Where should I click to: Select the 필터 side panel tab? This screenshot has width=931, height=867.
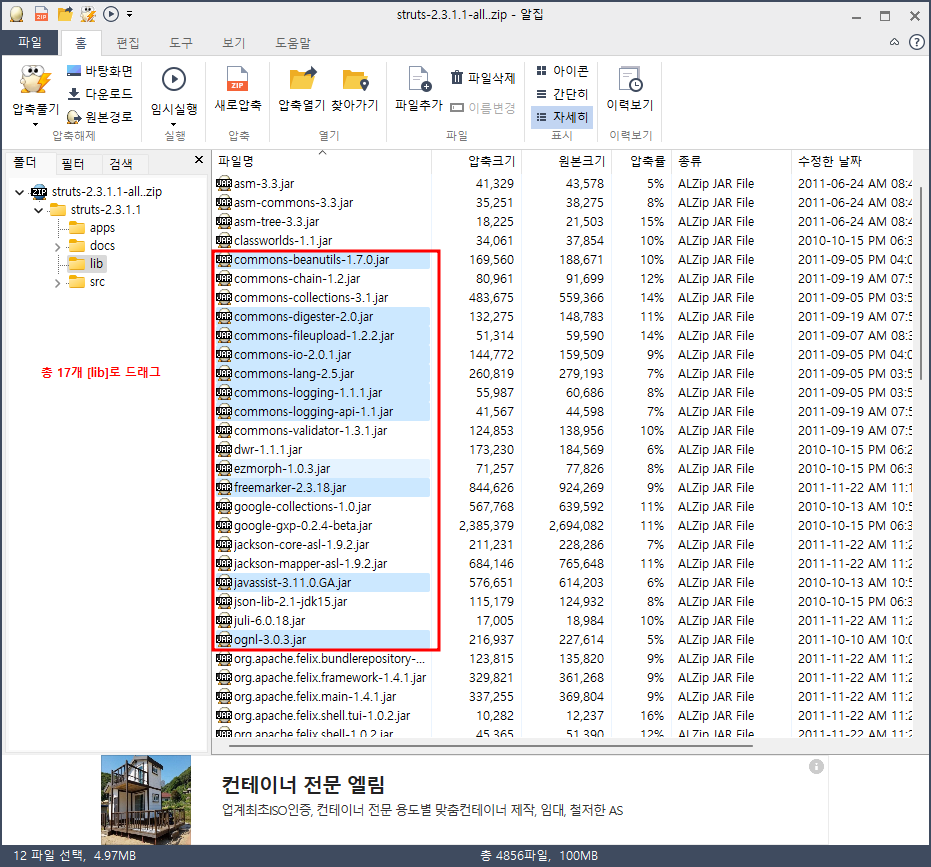click(x=72, y=164)
